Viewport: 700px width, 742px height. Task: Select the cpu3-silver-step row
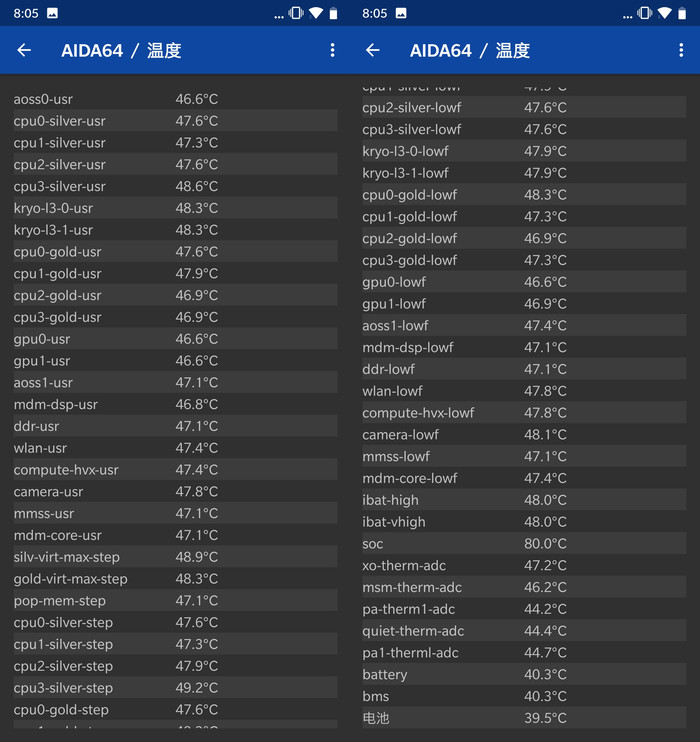175,688
